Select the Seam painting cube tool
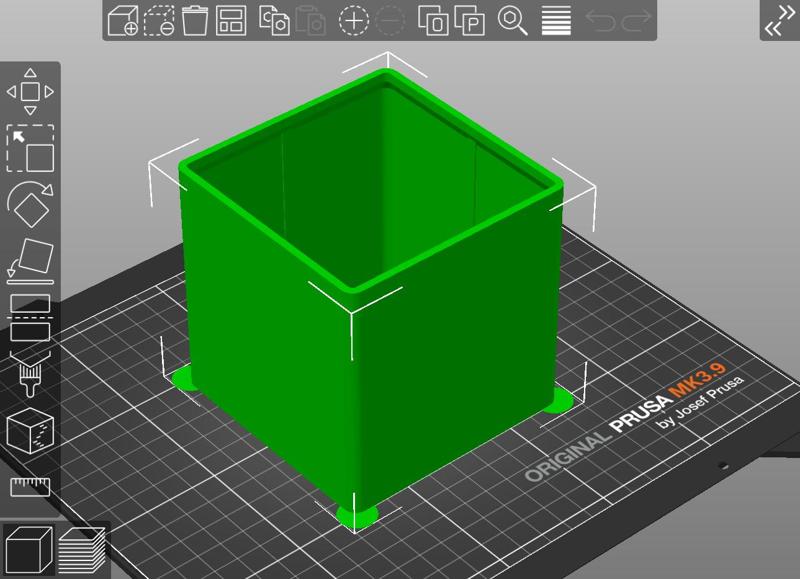 click(30, 431)
